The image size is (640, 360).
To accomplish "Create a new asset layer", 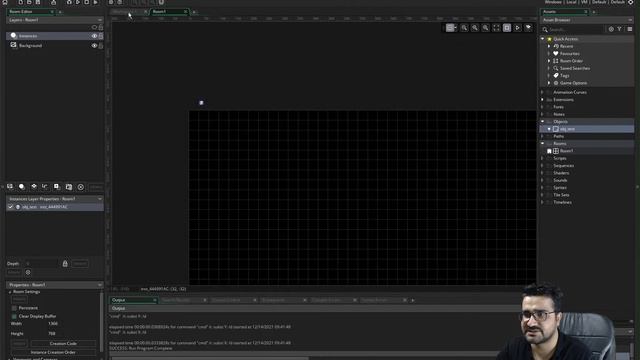I will click(57, 187).
